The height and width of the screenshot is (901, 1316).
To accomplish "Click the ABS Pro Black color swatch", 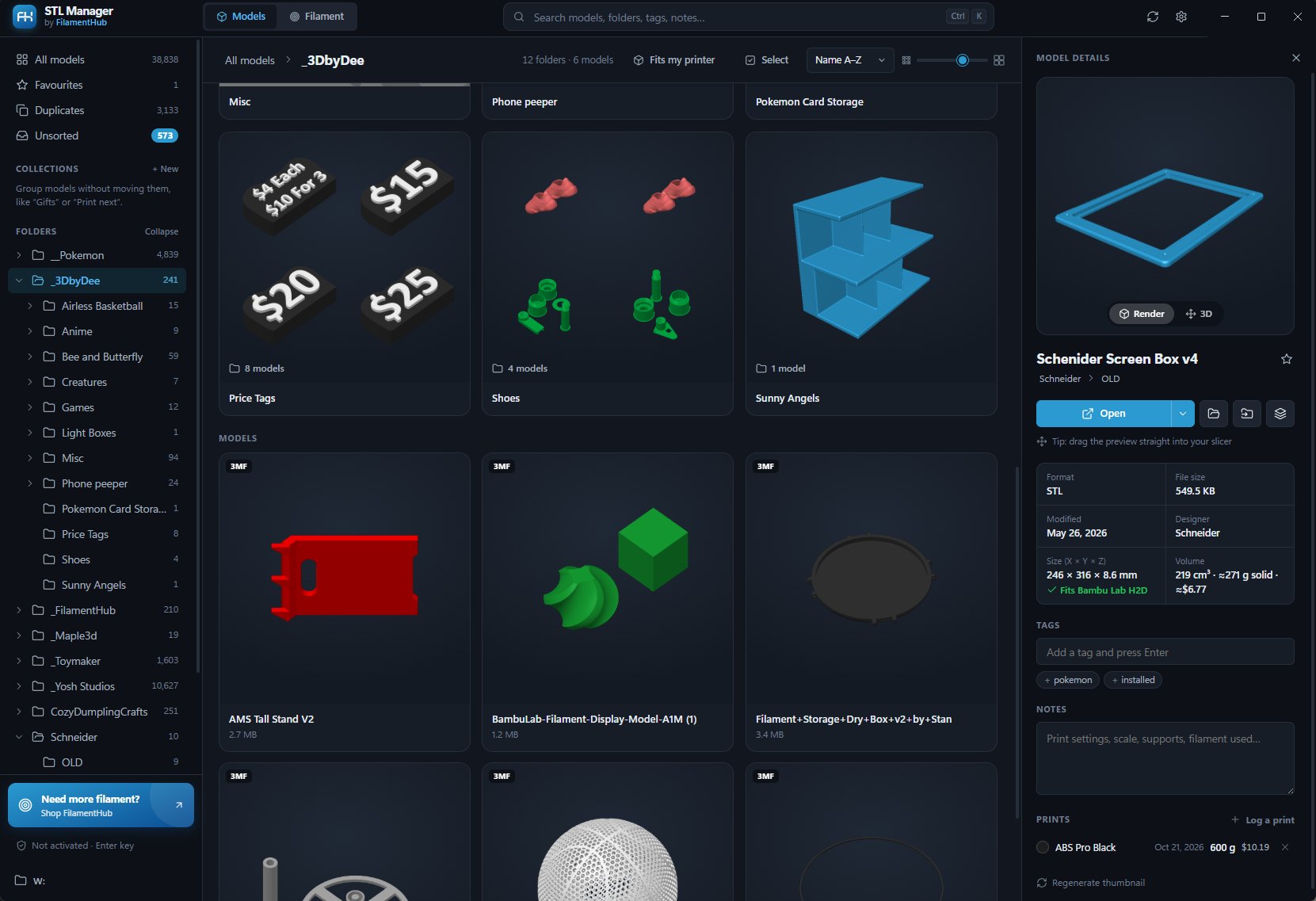I will coord(1043,847).
